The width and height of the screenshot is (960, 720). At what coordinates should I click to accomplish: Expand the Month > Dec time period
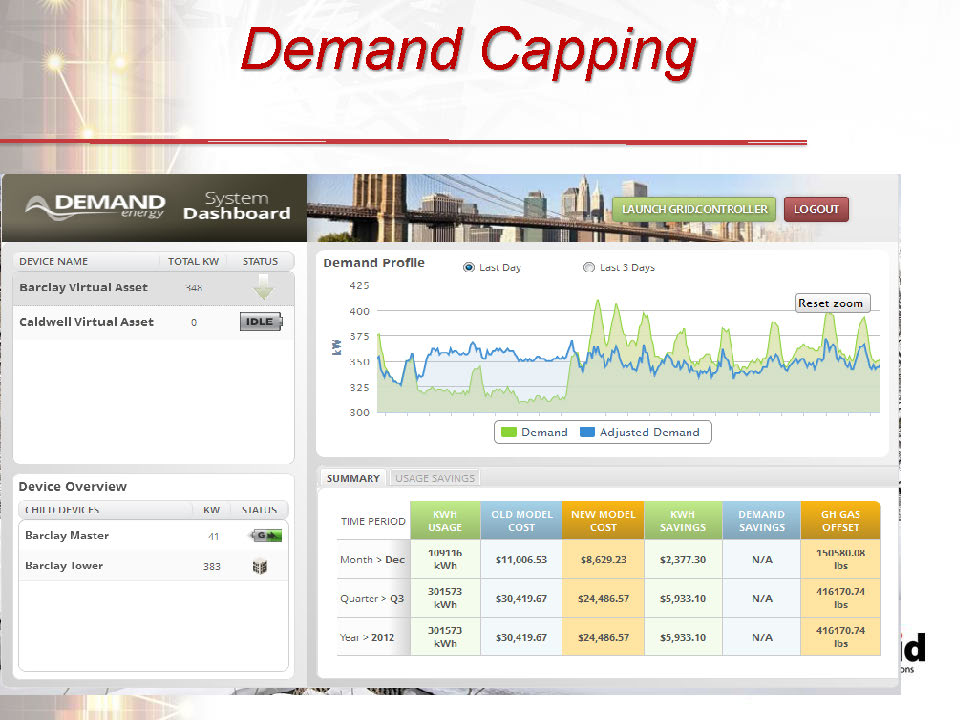[372, 560]
